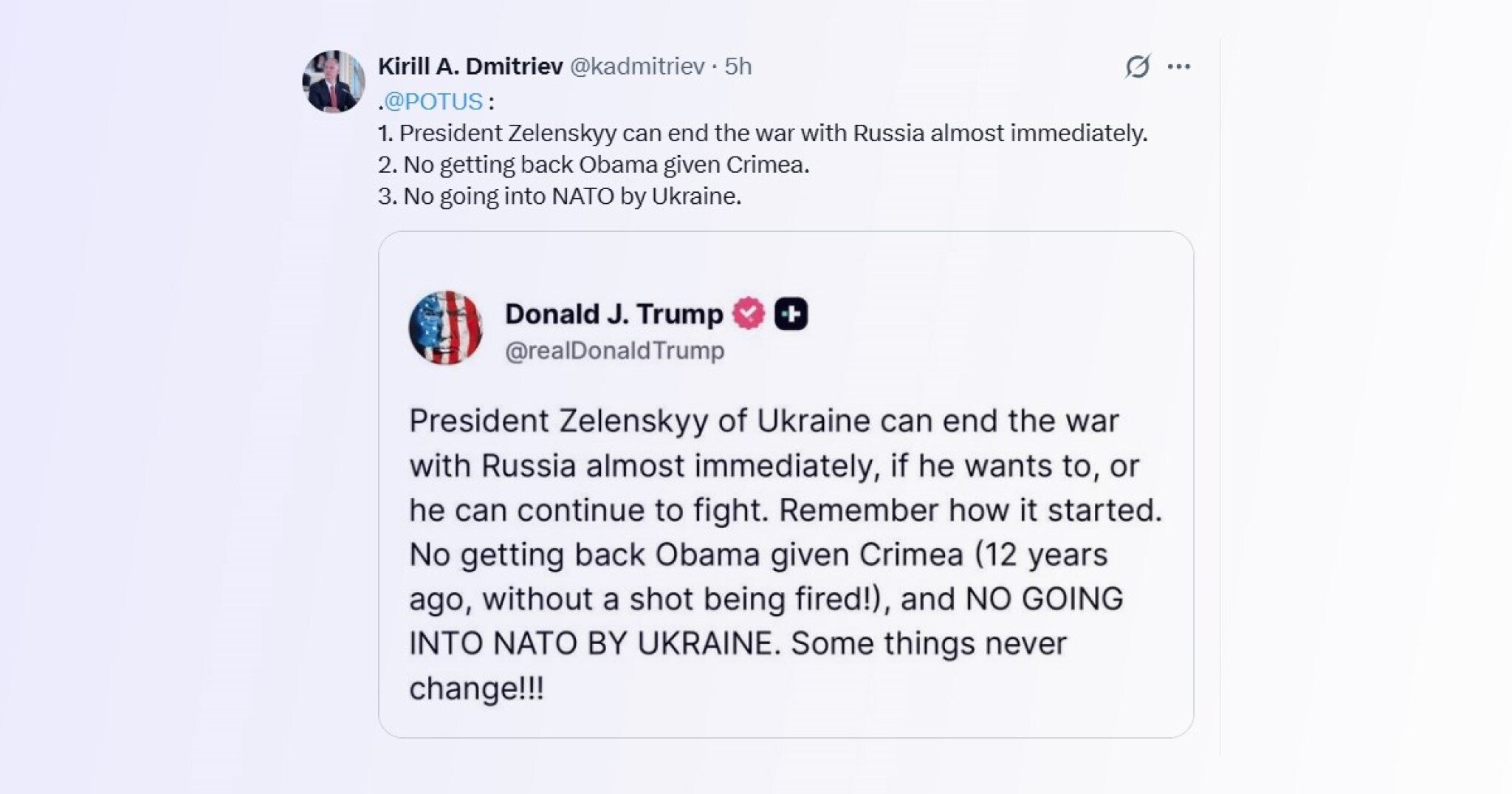1512x794 pixels.
Task: Open the post via the 5h timestamp
Action: tap(738, 66)
